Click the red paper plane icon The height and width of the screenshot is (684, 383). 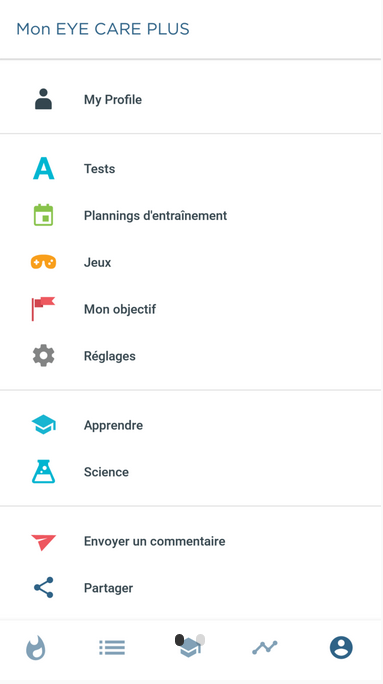[44, 542]
